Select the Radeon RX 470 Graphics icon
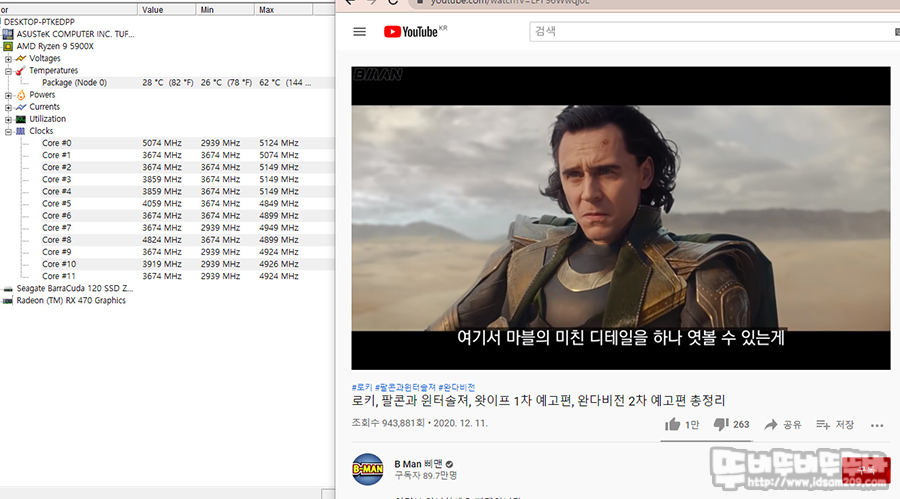 (x=8, y=301)
